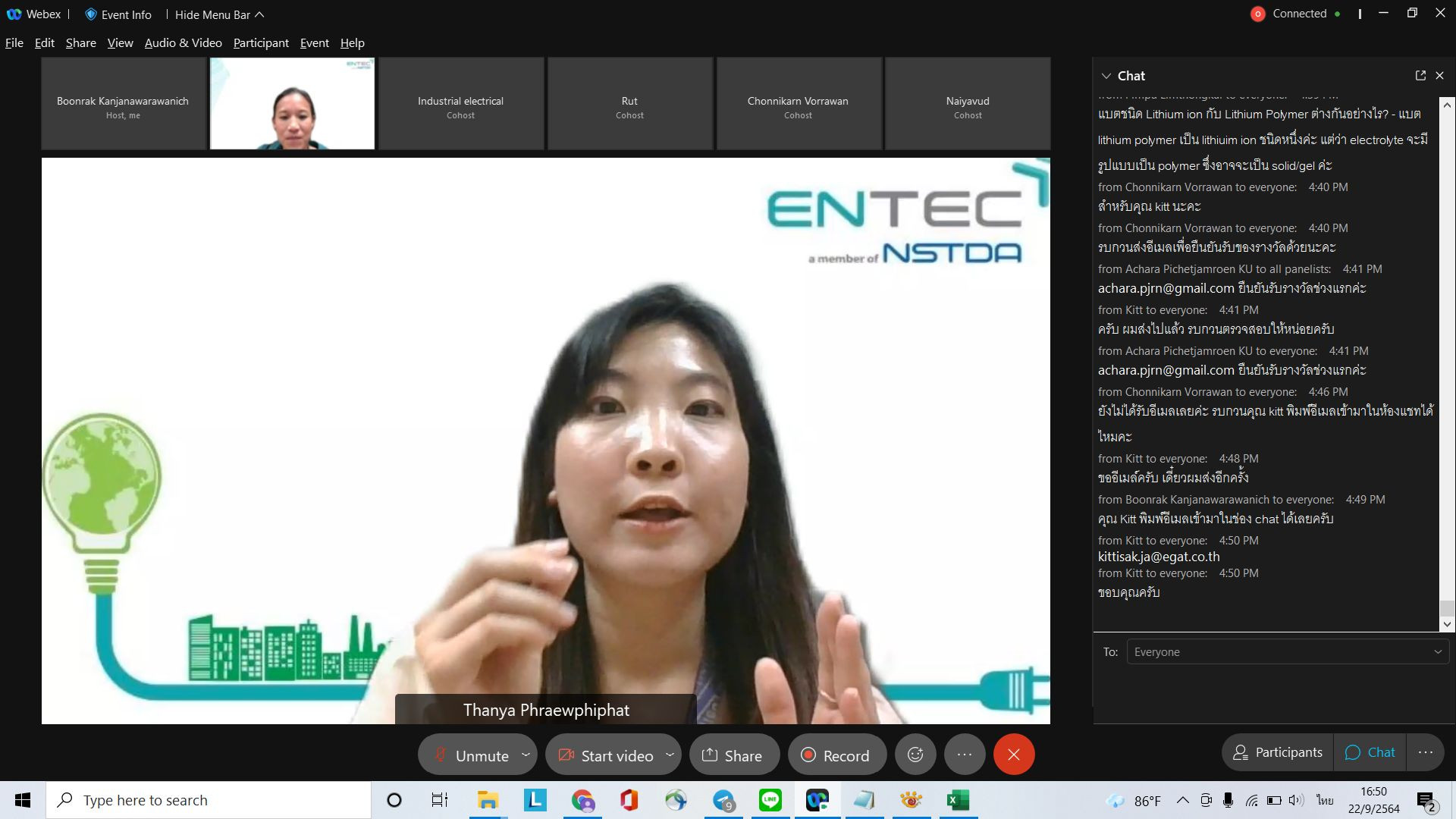Open File Explorer from taskbar

(x=487, y=800)
